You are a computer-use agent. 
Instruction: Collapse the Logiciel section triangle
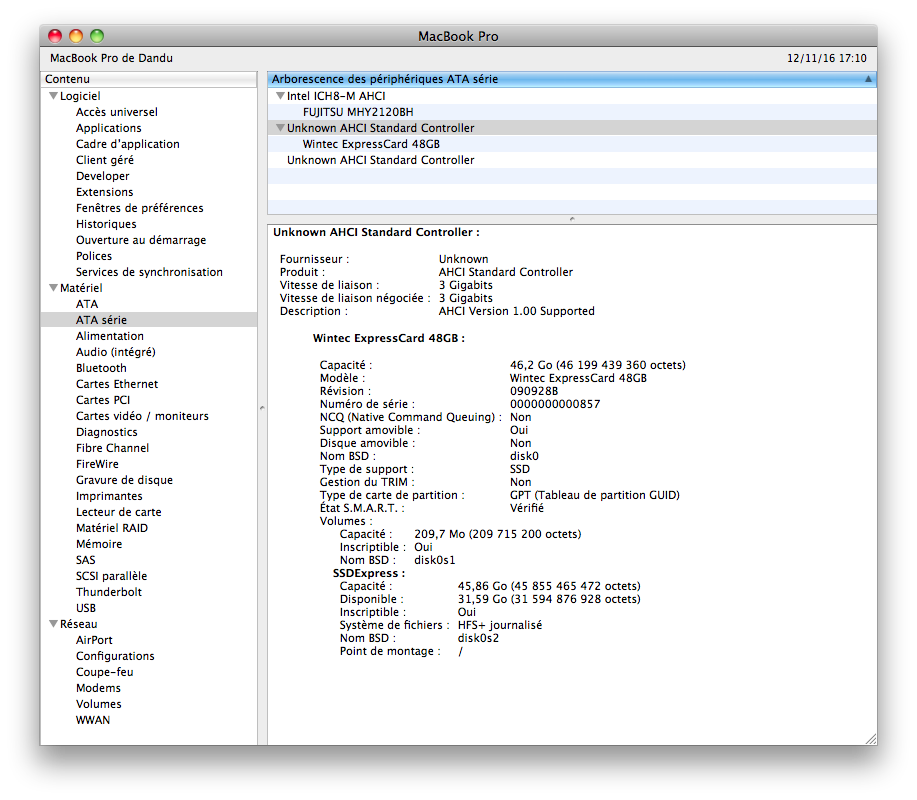click(53, 96)
